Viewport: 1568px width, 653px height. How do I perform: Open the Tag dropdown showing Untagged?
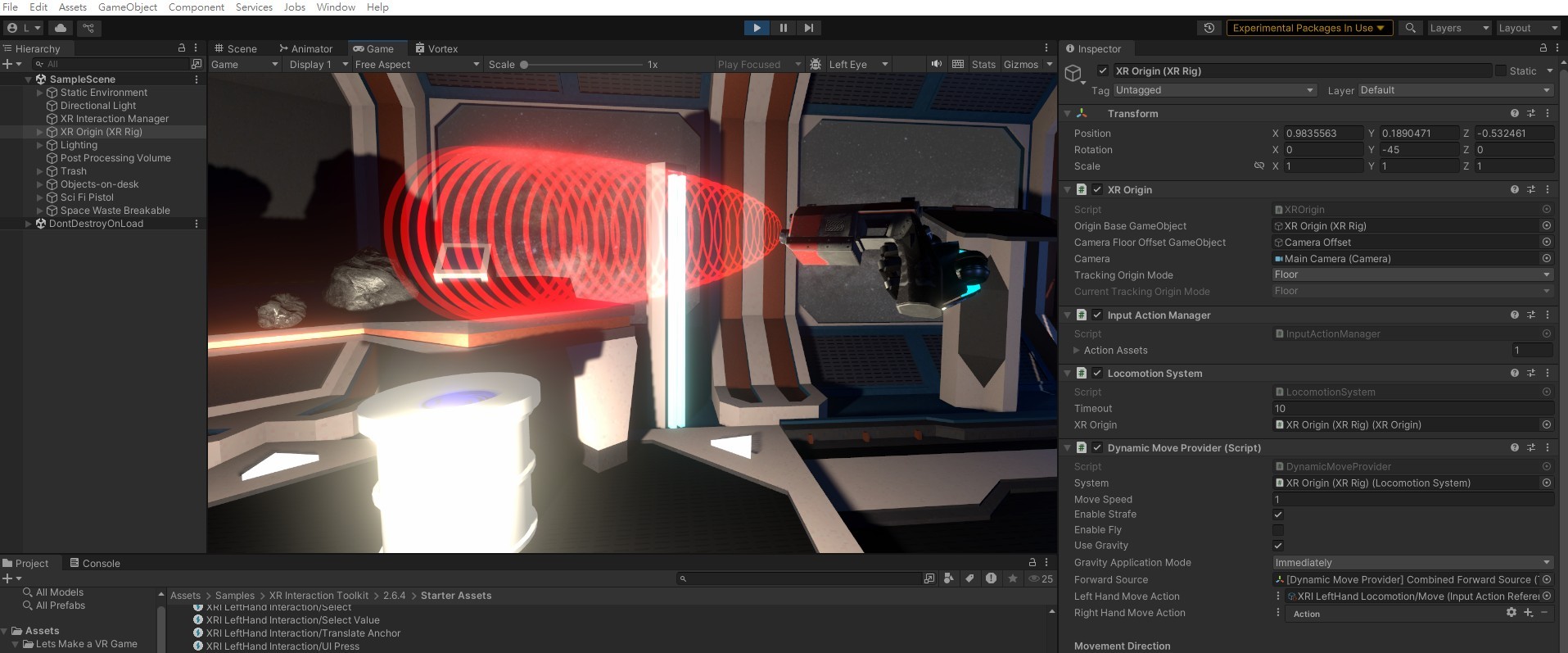point(1214,90)
